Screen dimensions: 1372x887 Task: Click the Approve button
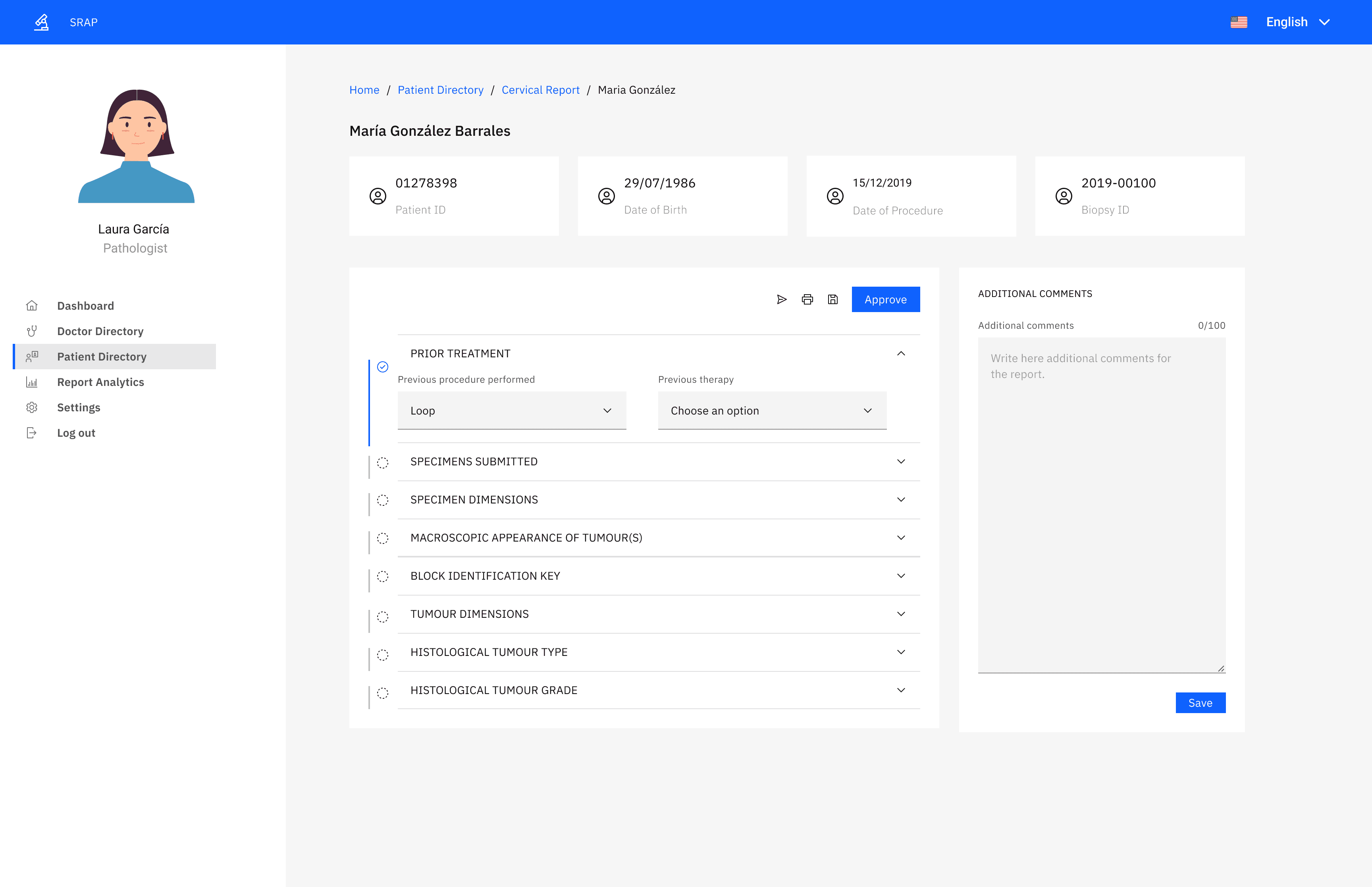(x=886, y=299)
